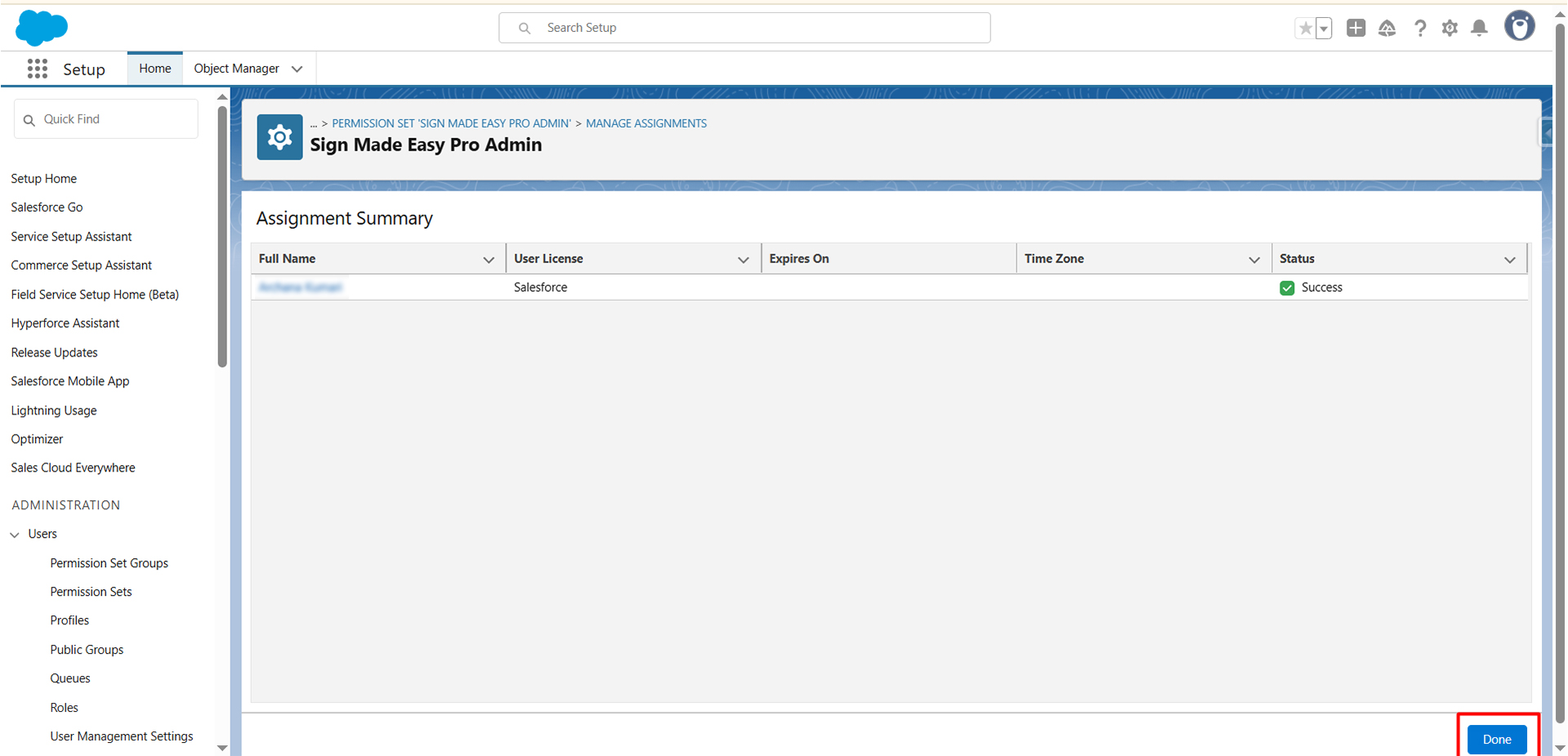Click the Permission Set gear header icon
Image resolution: width=1568 pixels, height=756 pixels.
point(279,136)
